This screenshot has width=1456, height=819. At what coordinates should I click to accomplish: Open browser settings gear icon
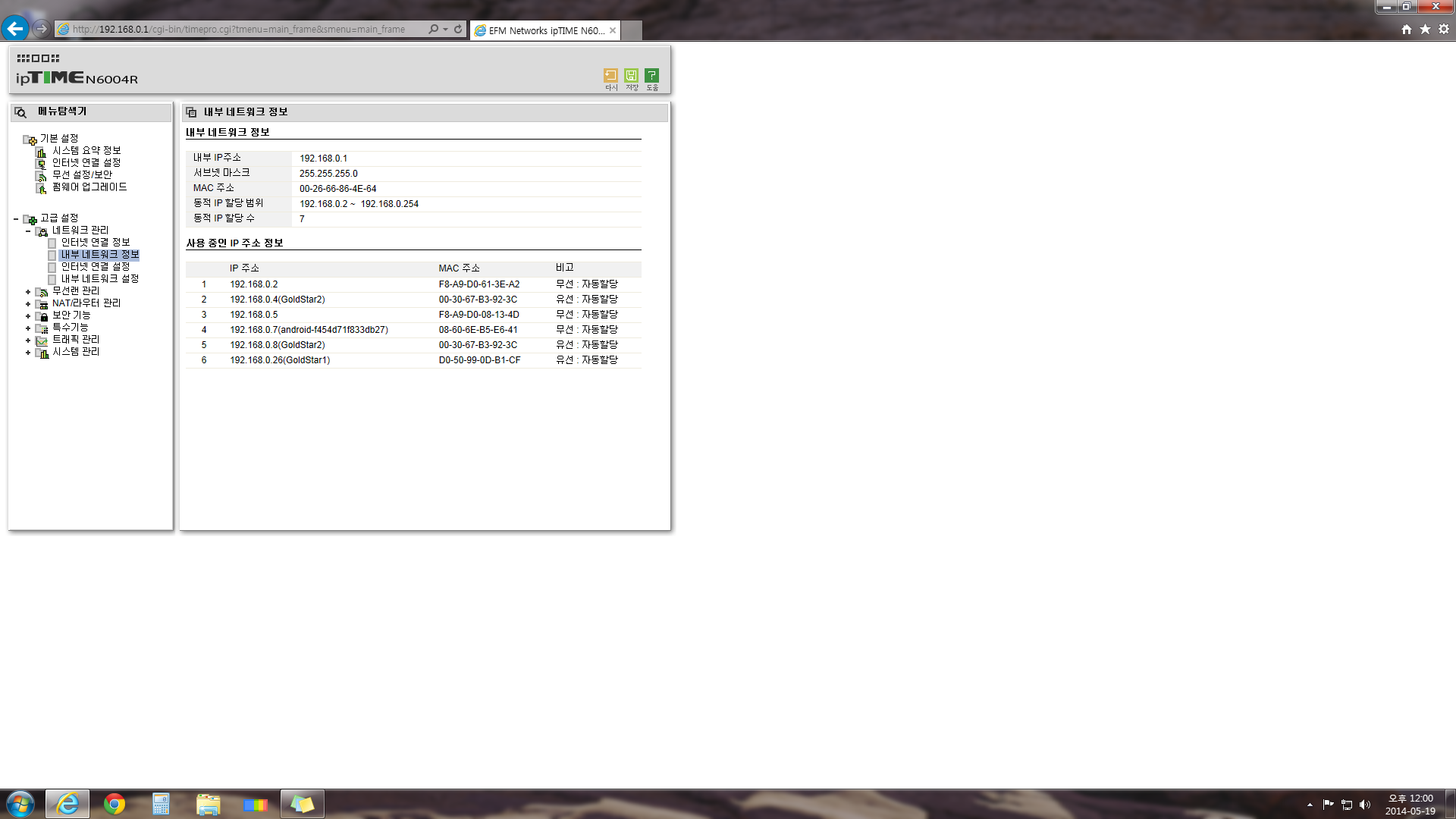(1444, 29)
